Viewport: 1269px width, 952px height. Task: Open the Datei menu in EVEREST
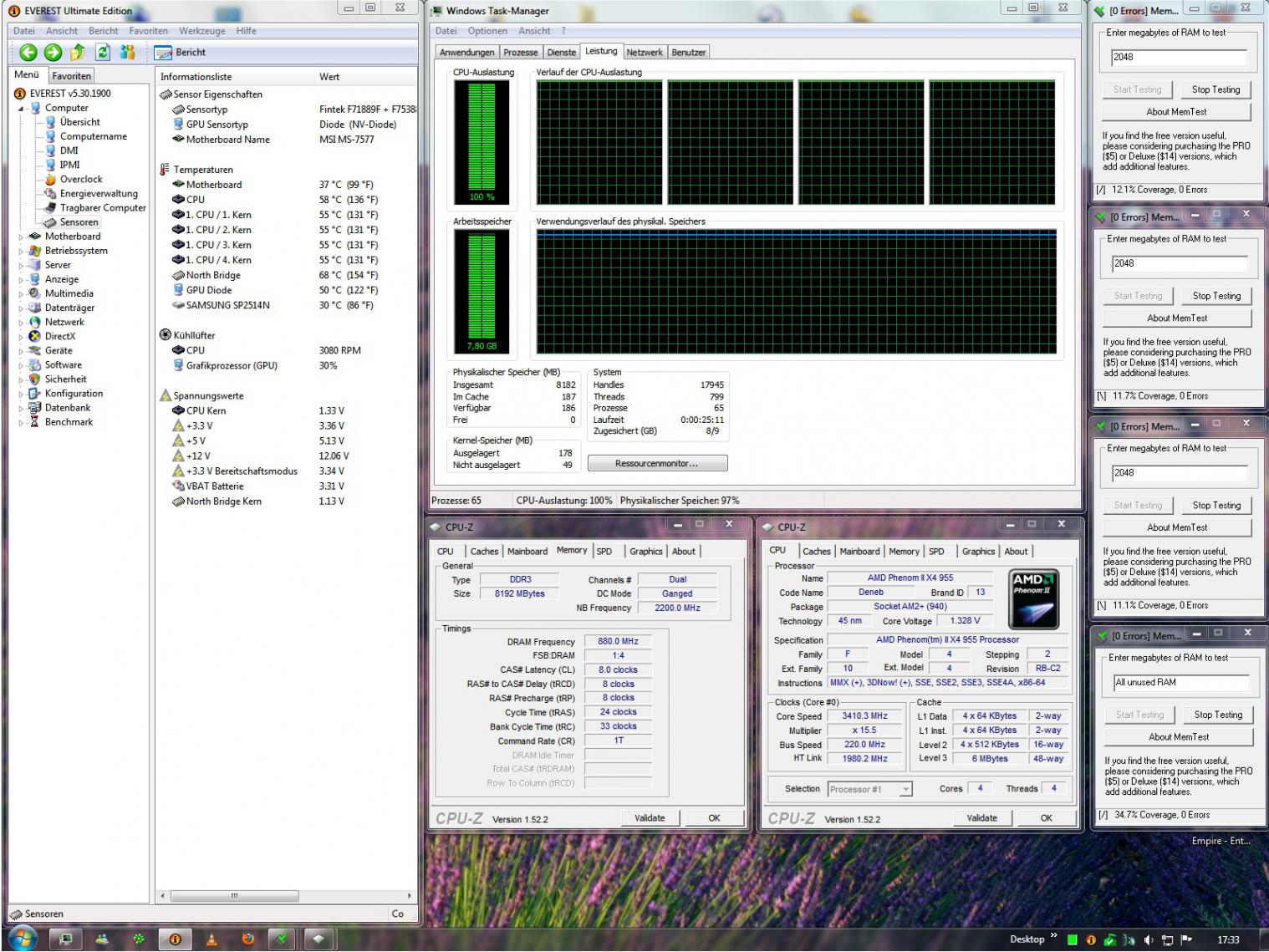coord(24,31)
